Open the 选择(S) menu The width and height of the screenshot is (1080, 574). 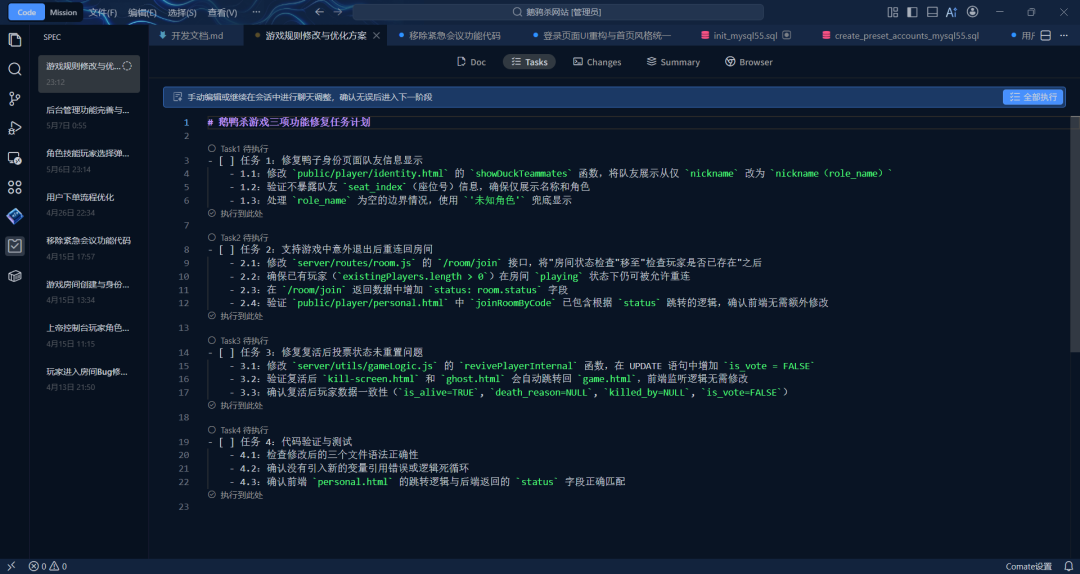tap(182, 12)
